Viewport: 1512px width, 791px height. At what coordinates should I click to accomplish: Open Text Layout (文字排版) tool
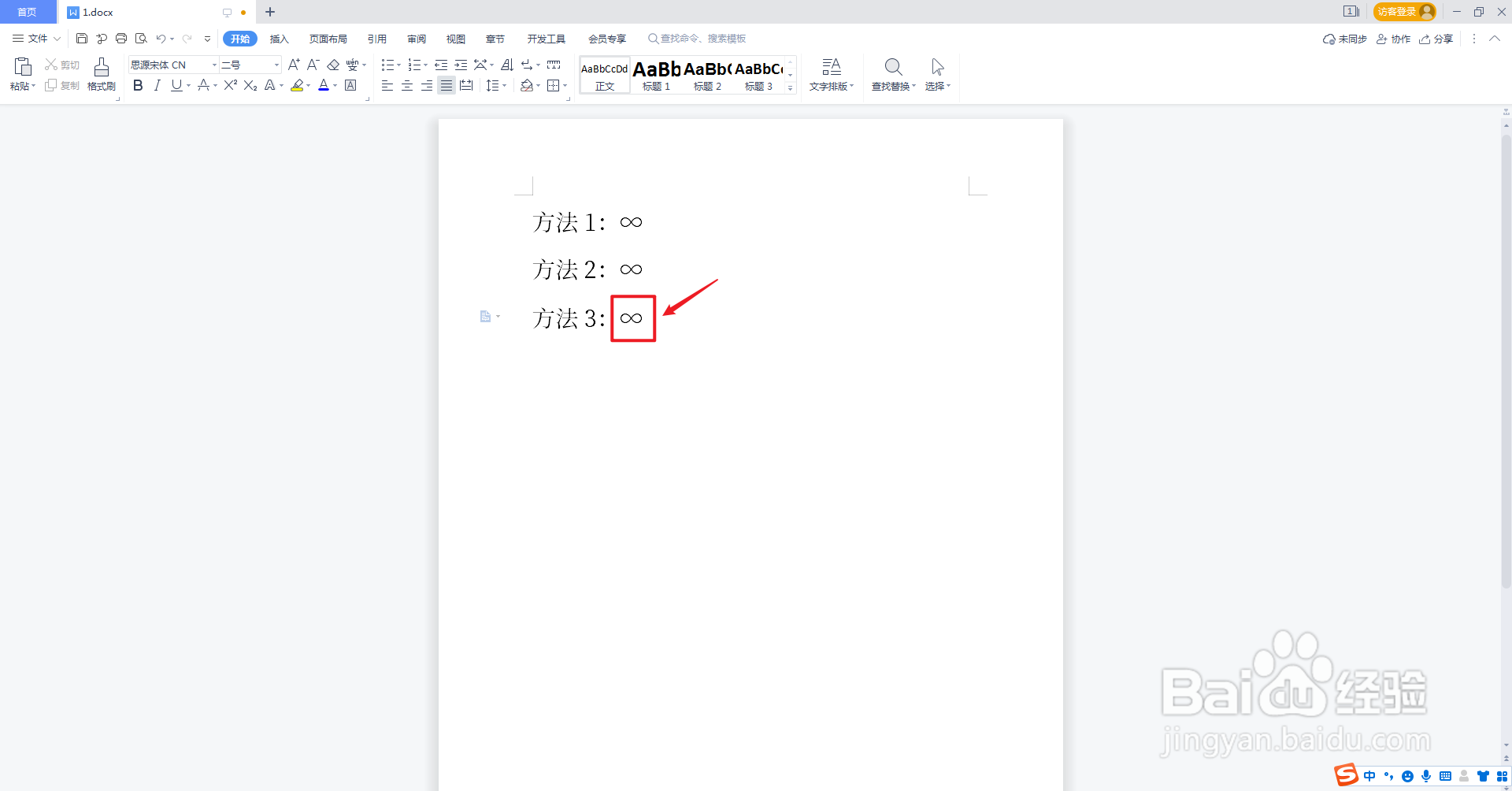click(x=832, y=75)
